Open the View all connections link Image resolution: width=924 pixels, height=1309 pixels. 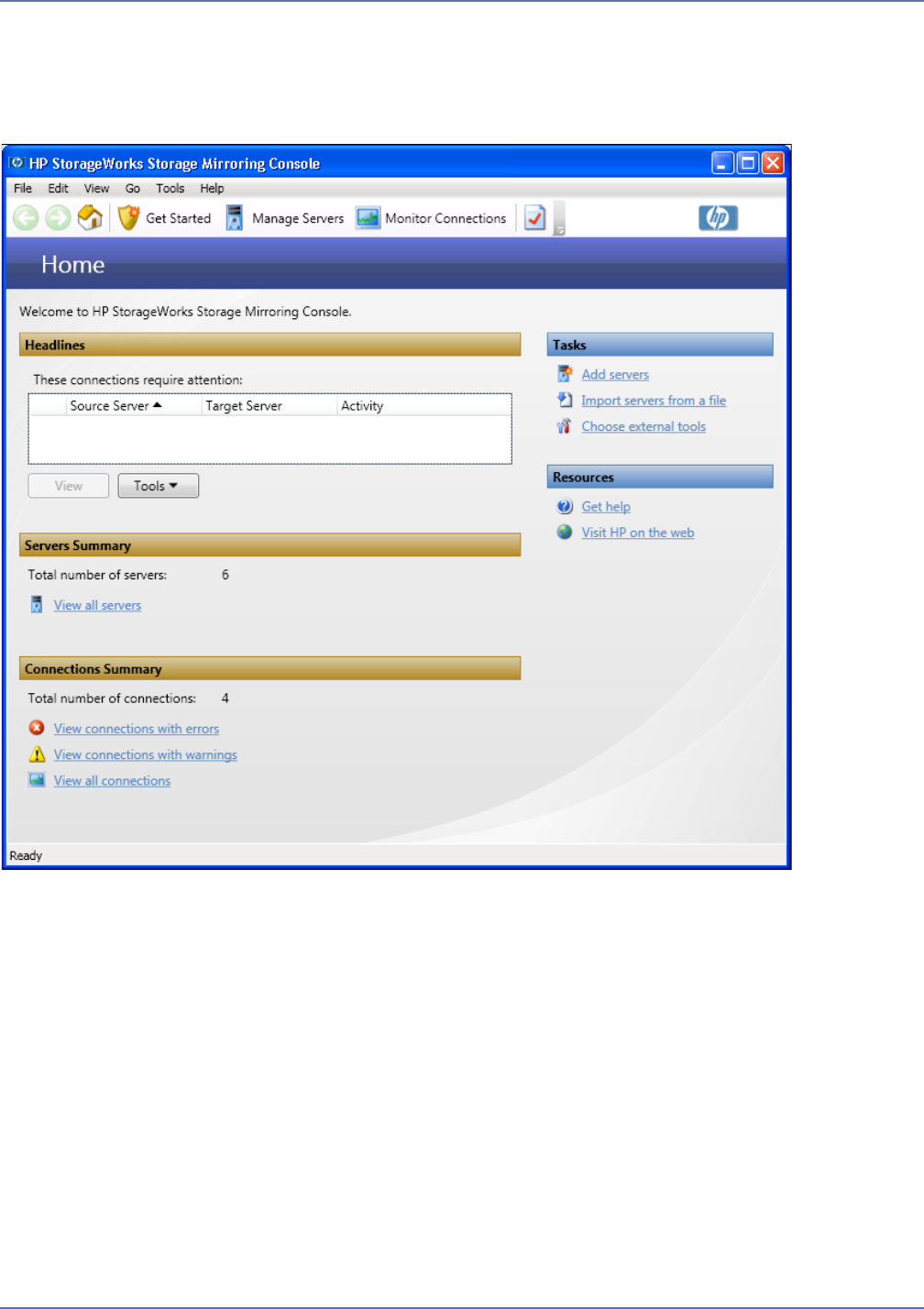point(112,780)
